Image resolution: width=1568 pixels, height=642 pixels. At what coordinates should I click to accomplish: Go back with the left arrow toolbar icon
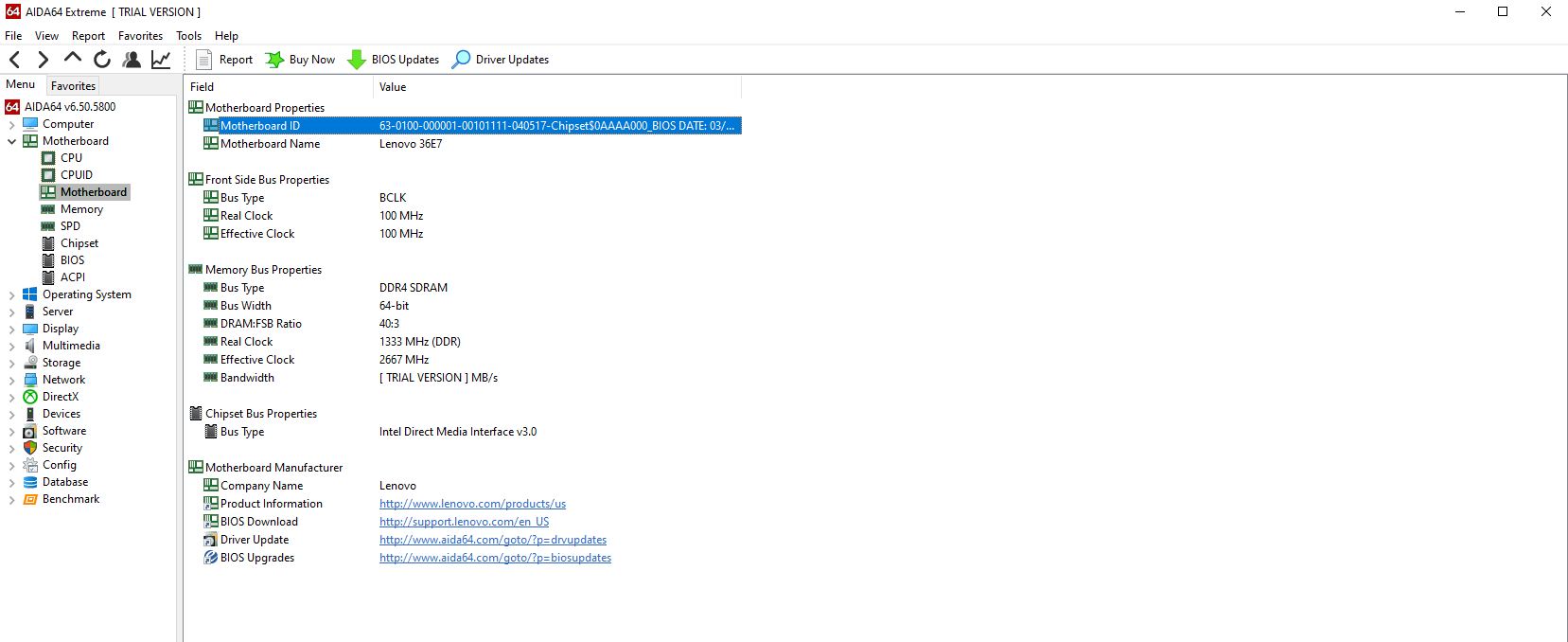tap(14, 60)
